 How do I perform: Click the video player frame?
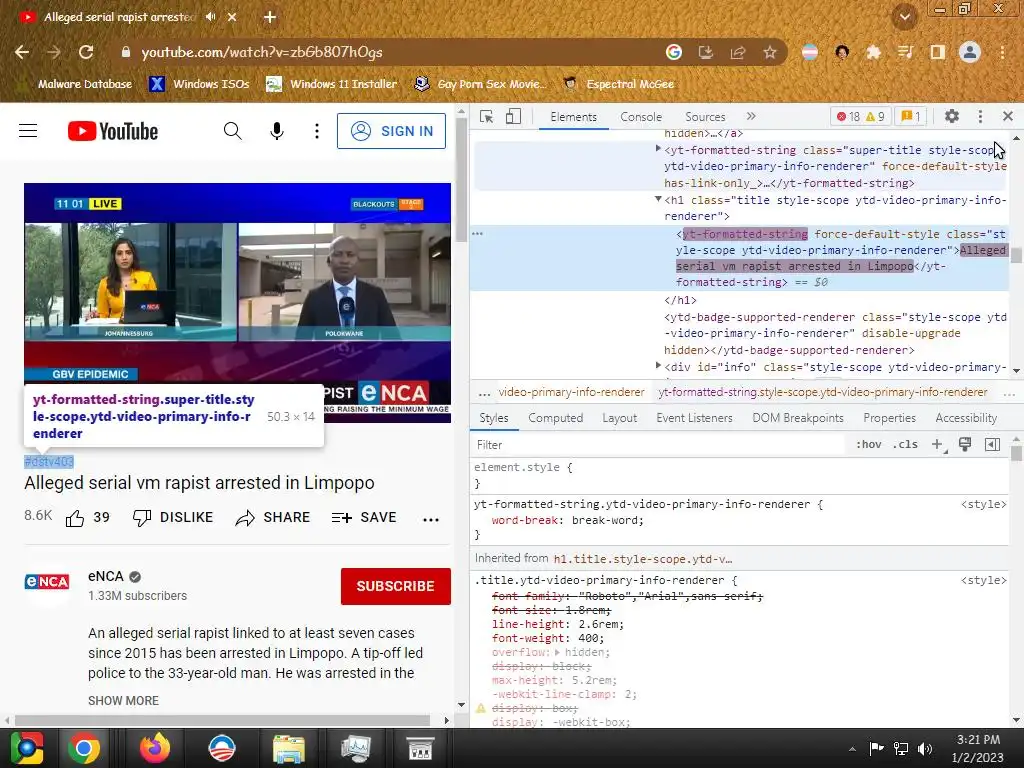[238, 302]
